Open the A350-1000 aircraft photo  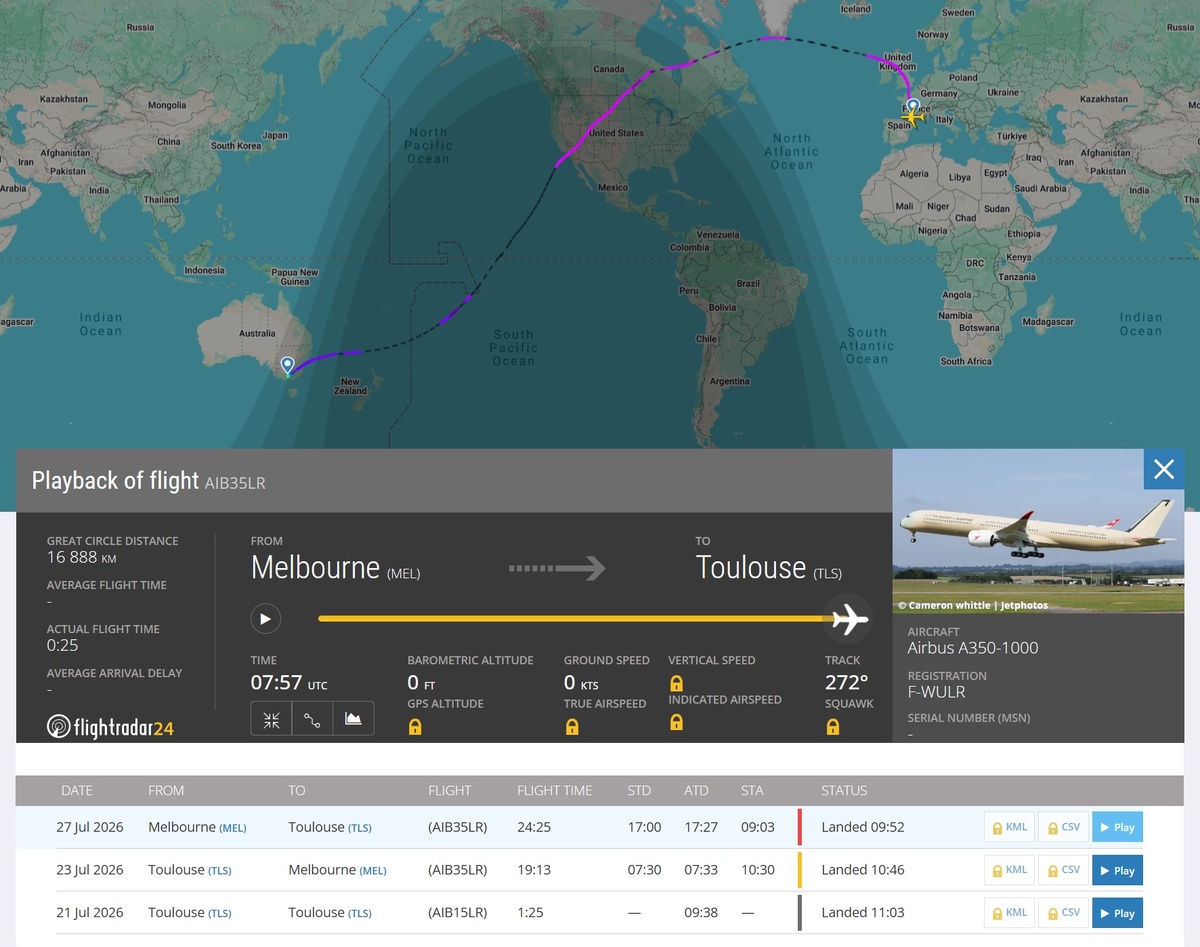click(1038, 531)
